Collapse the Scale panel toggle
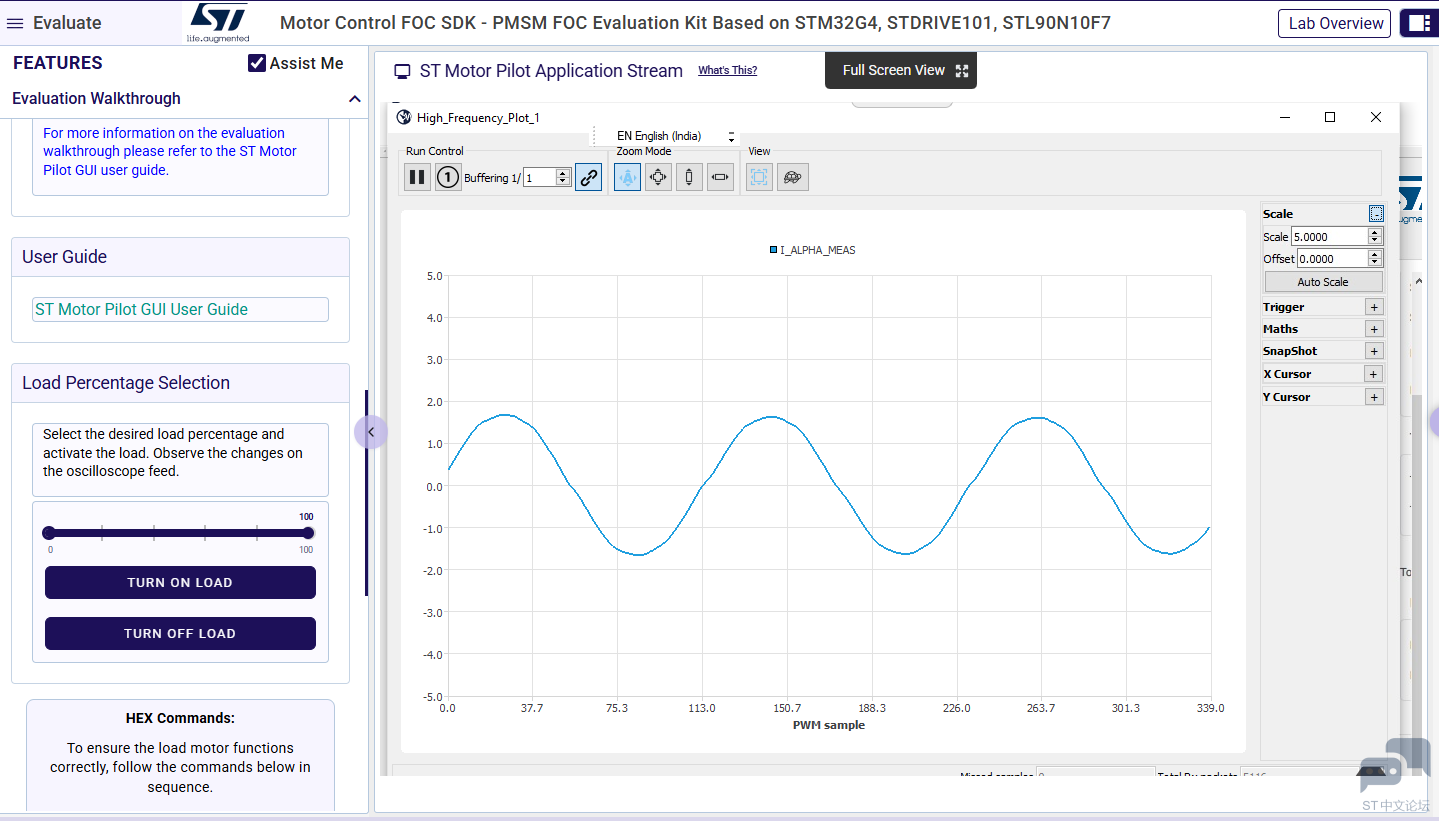 (1376, 214)
